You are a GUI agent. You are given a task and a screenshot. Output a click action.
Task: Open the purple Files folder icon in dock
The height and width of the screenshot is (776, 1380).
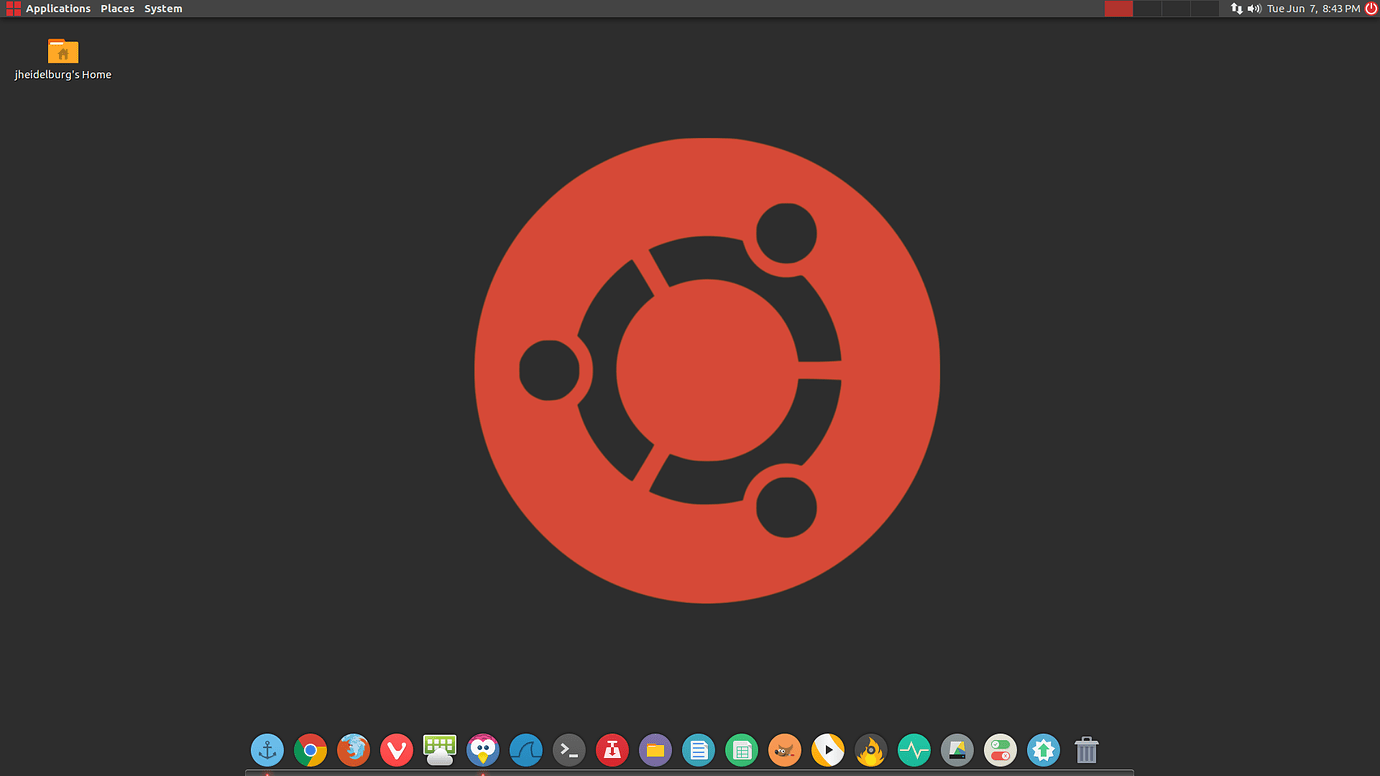[x=655, y=749]
